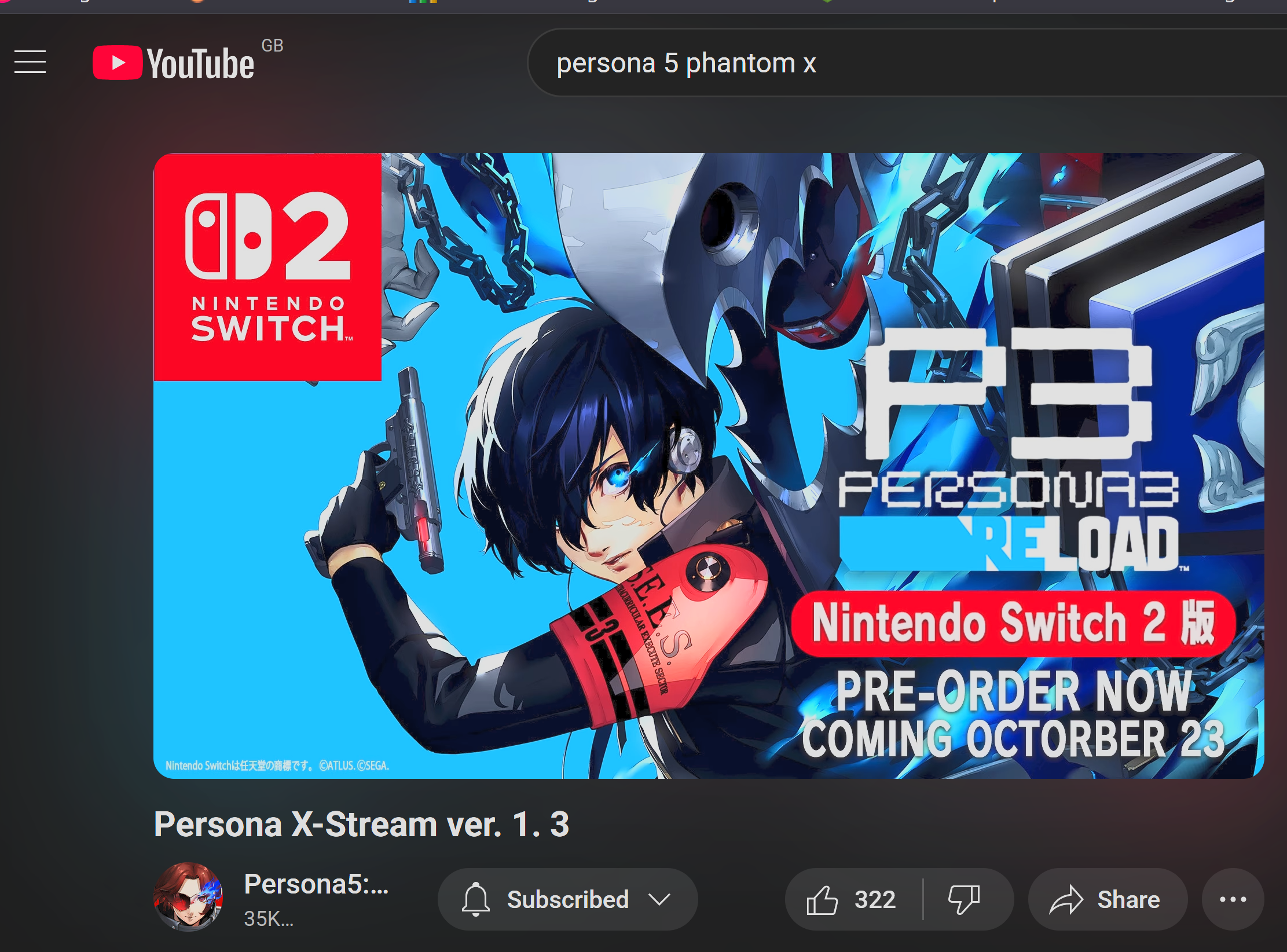Click the share arrow icon

[x=1066, y=899]
